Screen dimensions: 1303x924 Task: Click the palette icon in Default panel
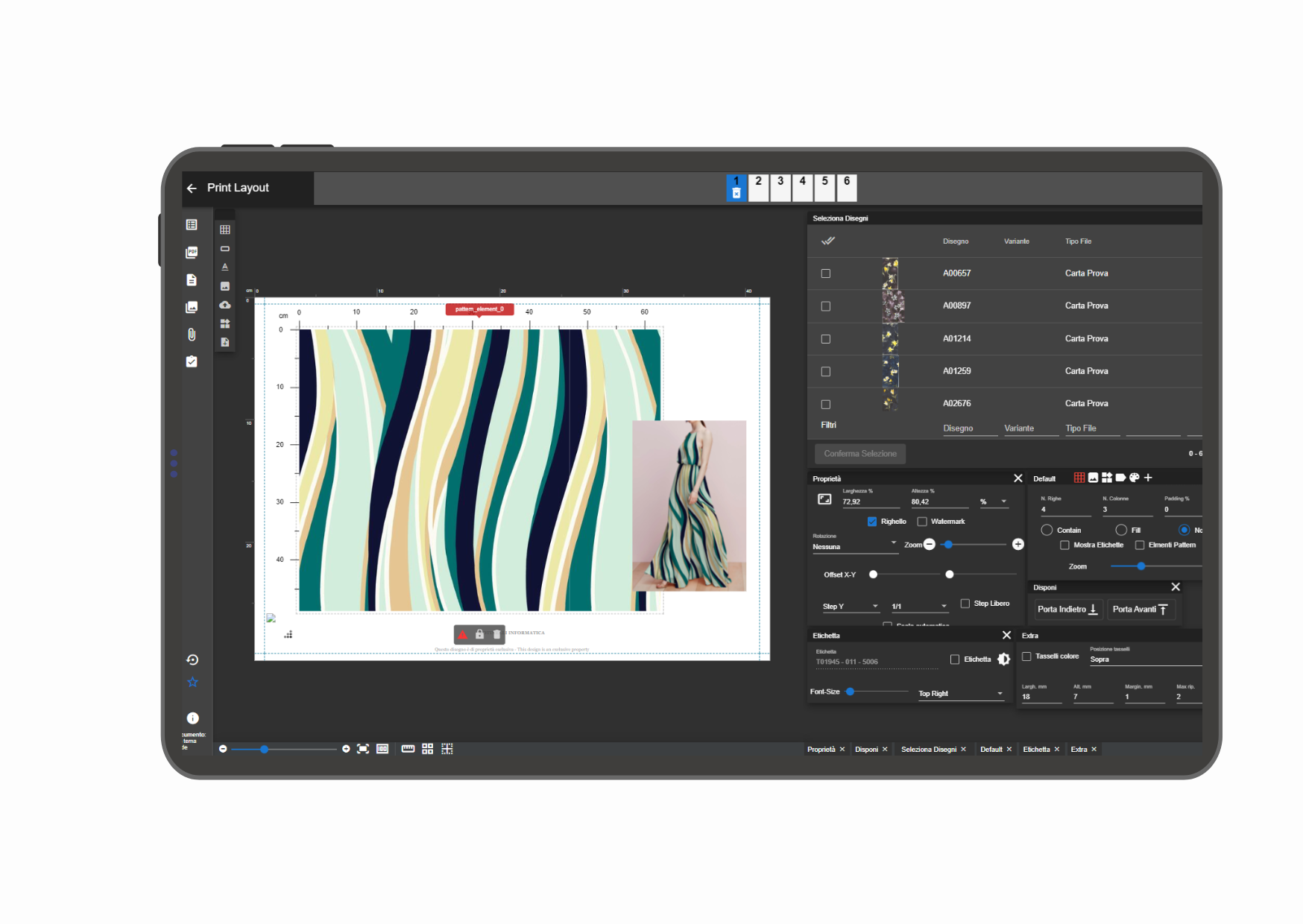[1135, 478]
